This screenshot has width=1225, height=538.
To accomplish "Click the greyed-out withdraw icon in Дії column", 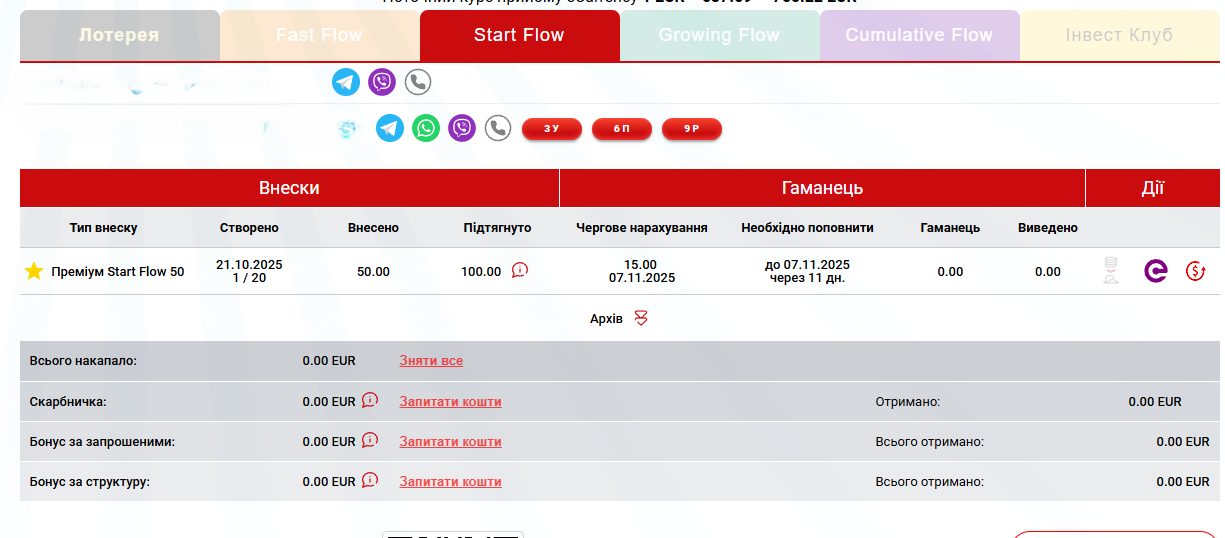I will [1109, 271].
